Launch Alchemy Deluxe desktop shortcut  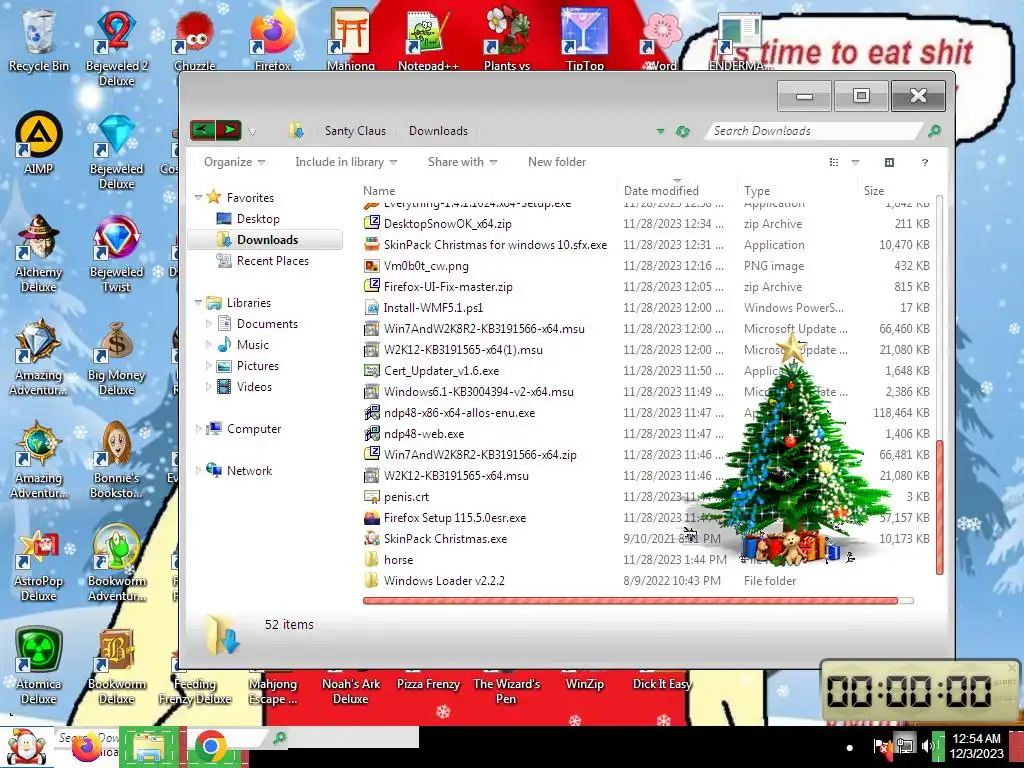click(38, 253)
